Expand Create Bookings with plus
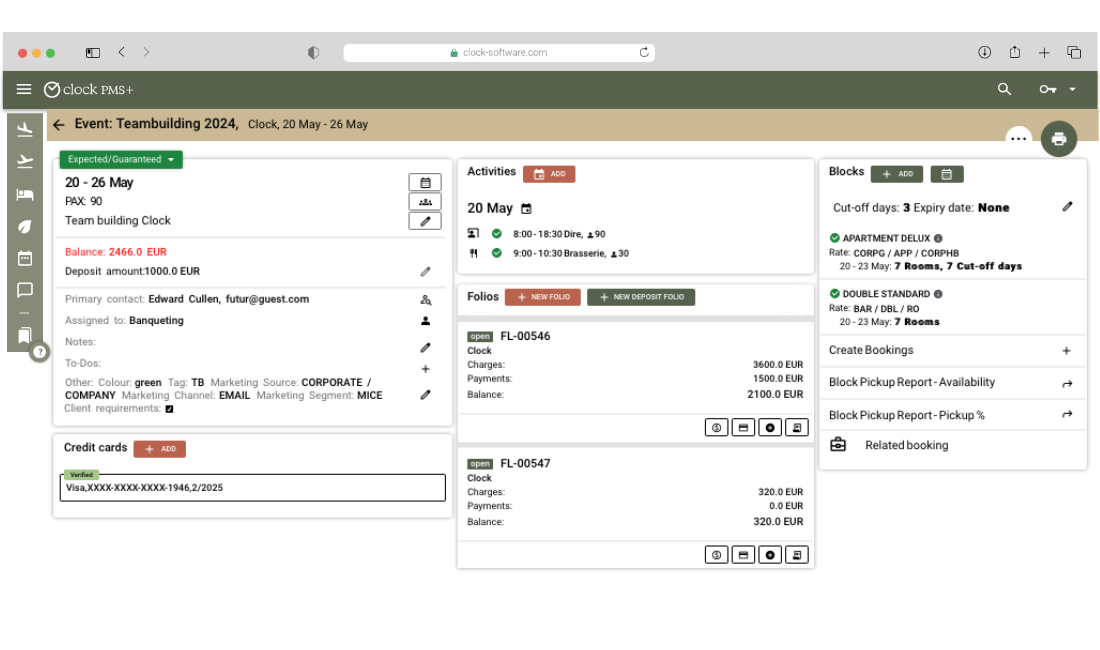 pos(1066,351)
